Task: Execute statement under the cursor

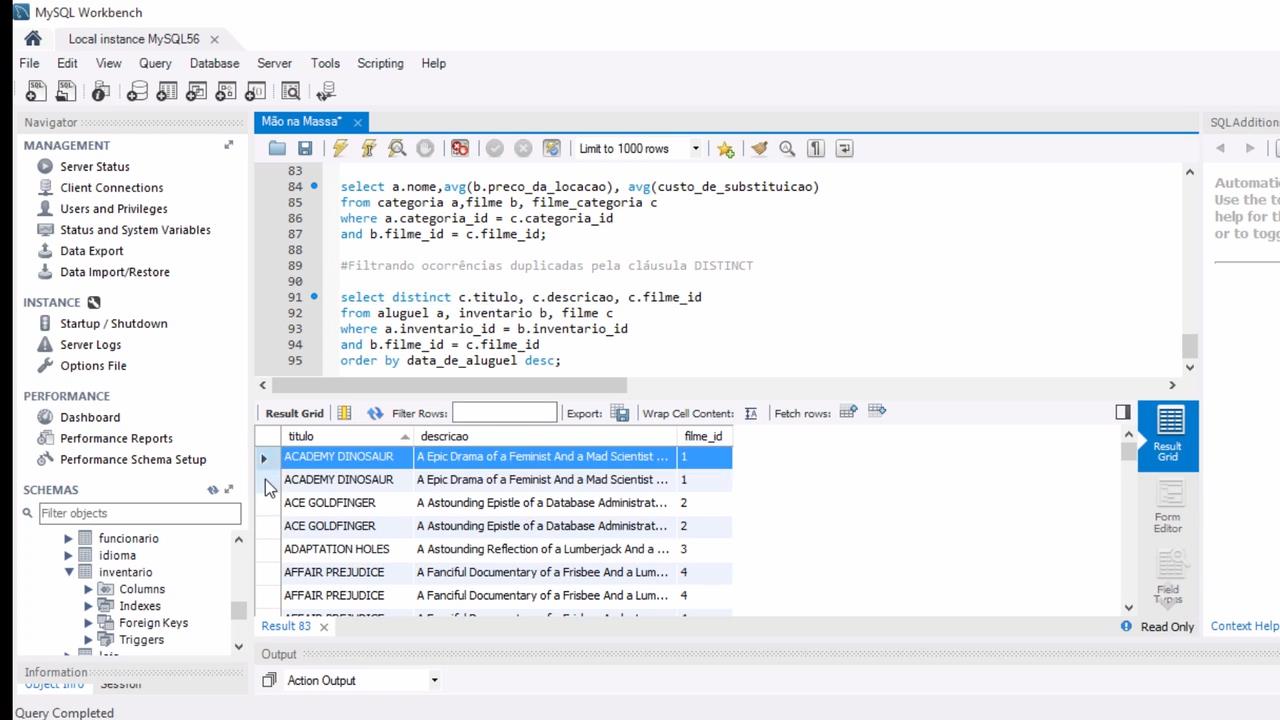Action: coord(368,148)
